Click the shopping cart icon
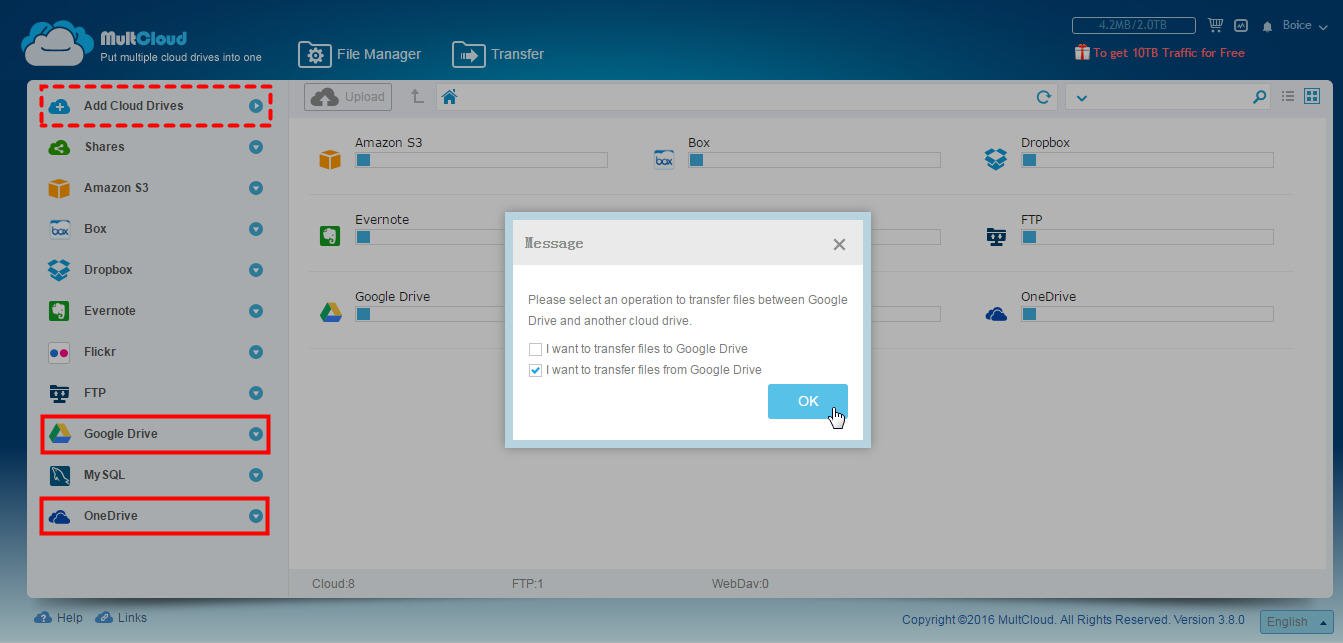This screenshot has height=643, width=1343. click(x=1216, y=25)
